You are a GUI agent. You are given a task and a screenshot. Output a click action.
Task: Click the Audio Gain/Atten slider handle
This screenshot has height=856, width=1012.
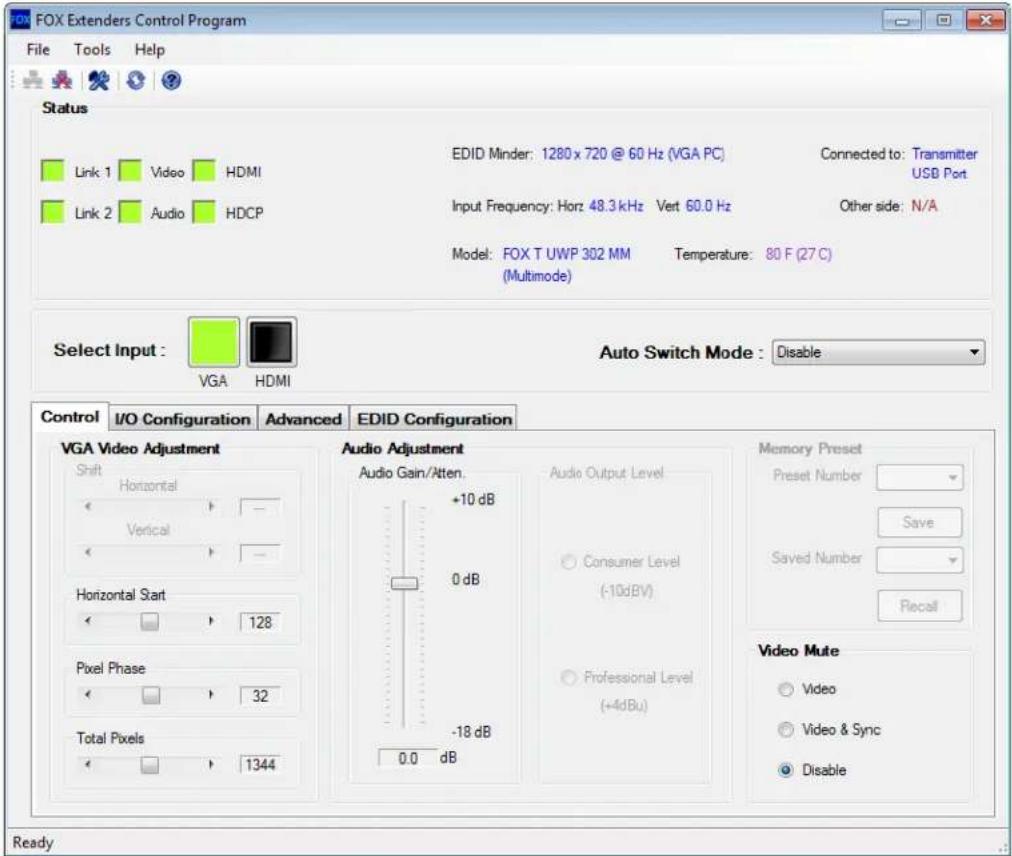405,584
